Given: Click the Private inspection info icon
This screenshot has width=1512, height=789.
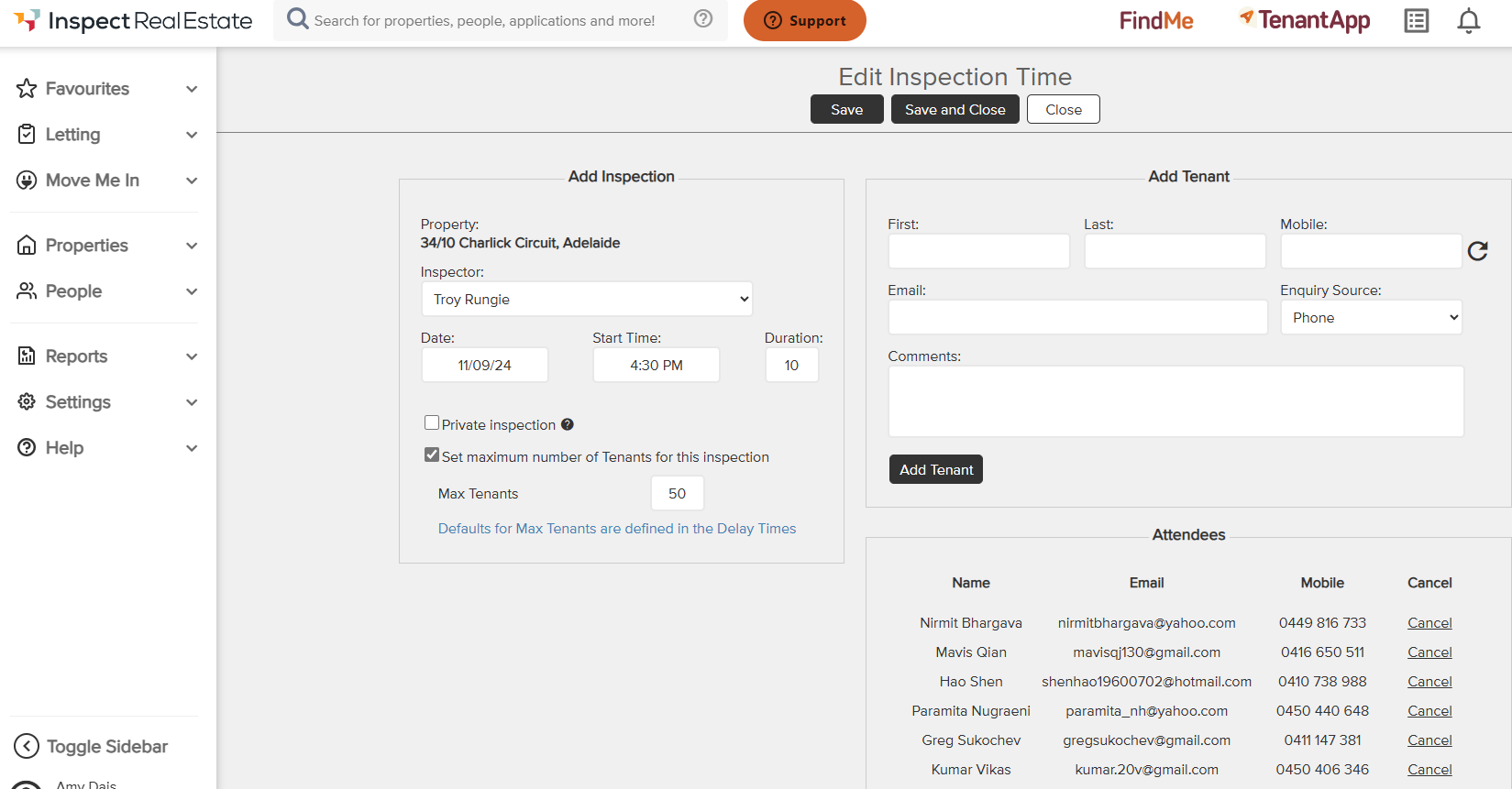Looking at the screenshot, I should tap(568, 424).
